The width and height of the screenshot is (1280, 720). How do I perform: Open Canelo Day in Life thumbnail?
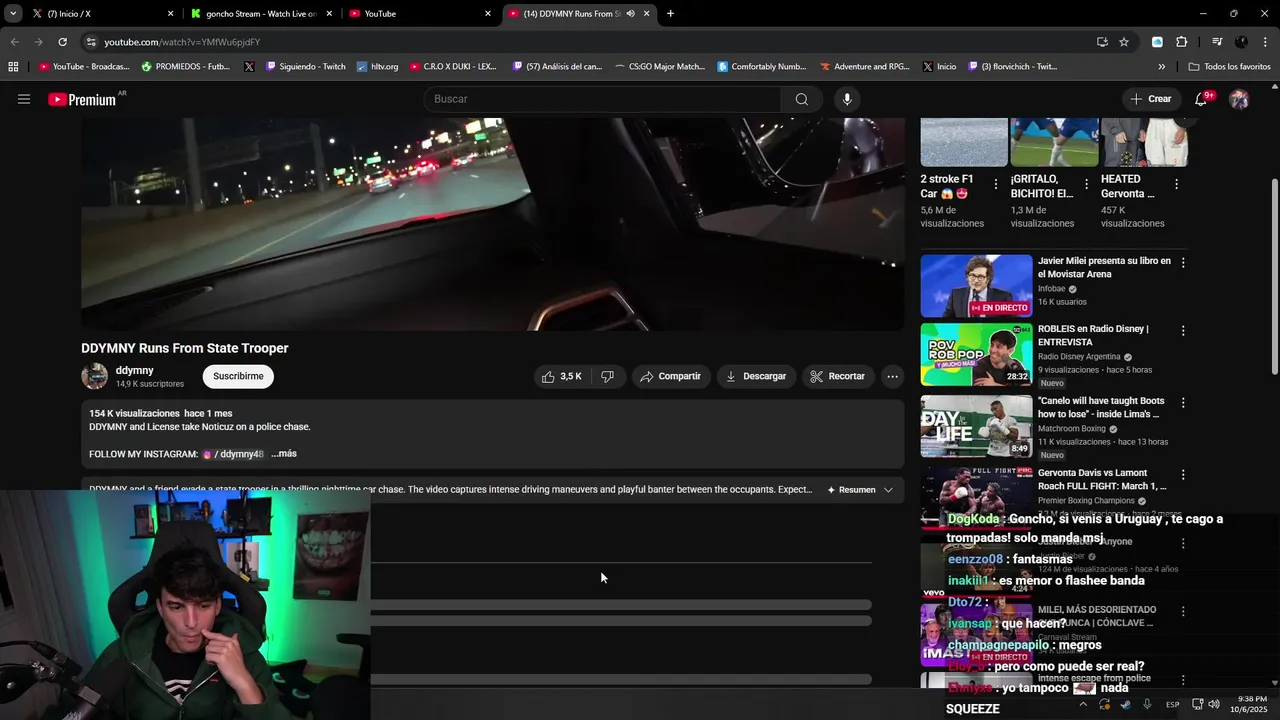coord(976,426)
